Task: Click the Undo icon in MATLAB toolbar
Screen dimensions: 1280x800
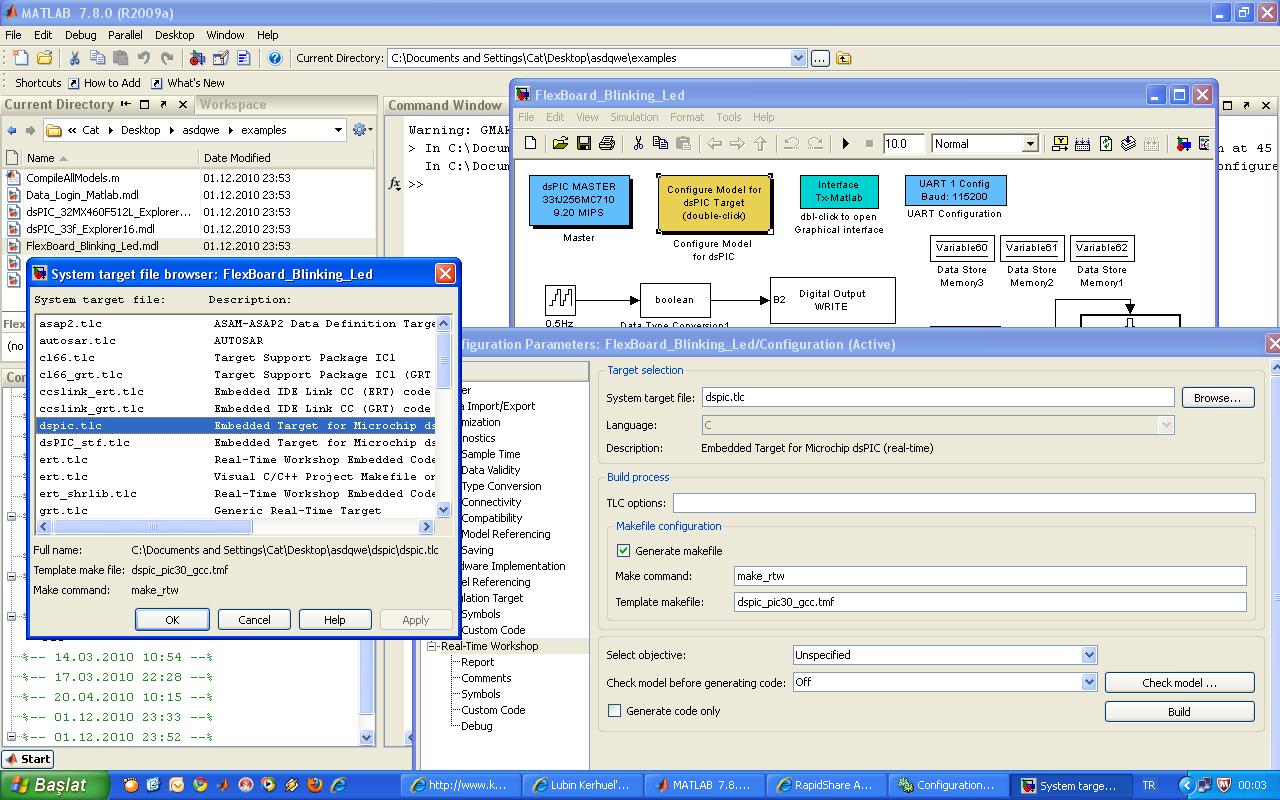Action: (143, 59)
